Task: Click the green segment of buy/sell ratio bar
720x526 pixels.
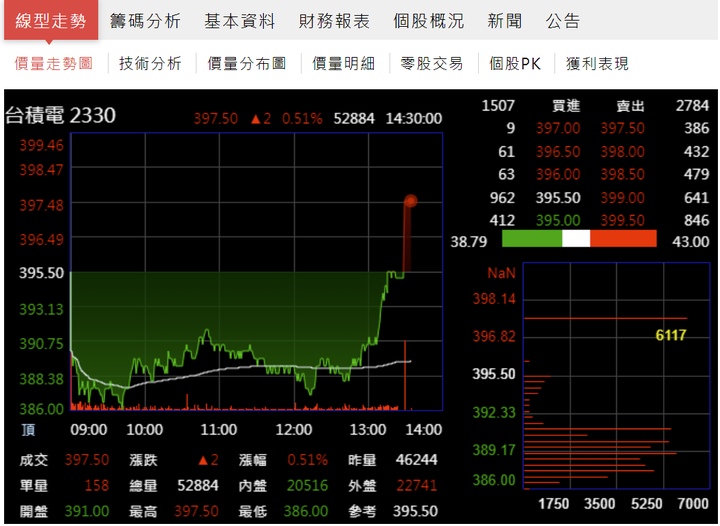Action: pos(532,239)
